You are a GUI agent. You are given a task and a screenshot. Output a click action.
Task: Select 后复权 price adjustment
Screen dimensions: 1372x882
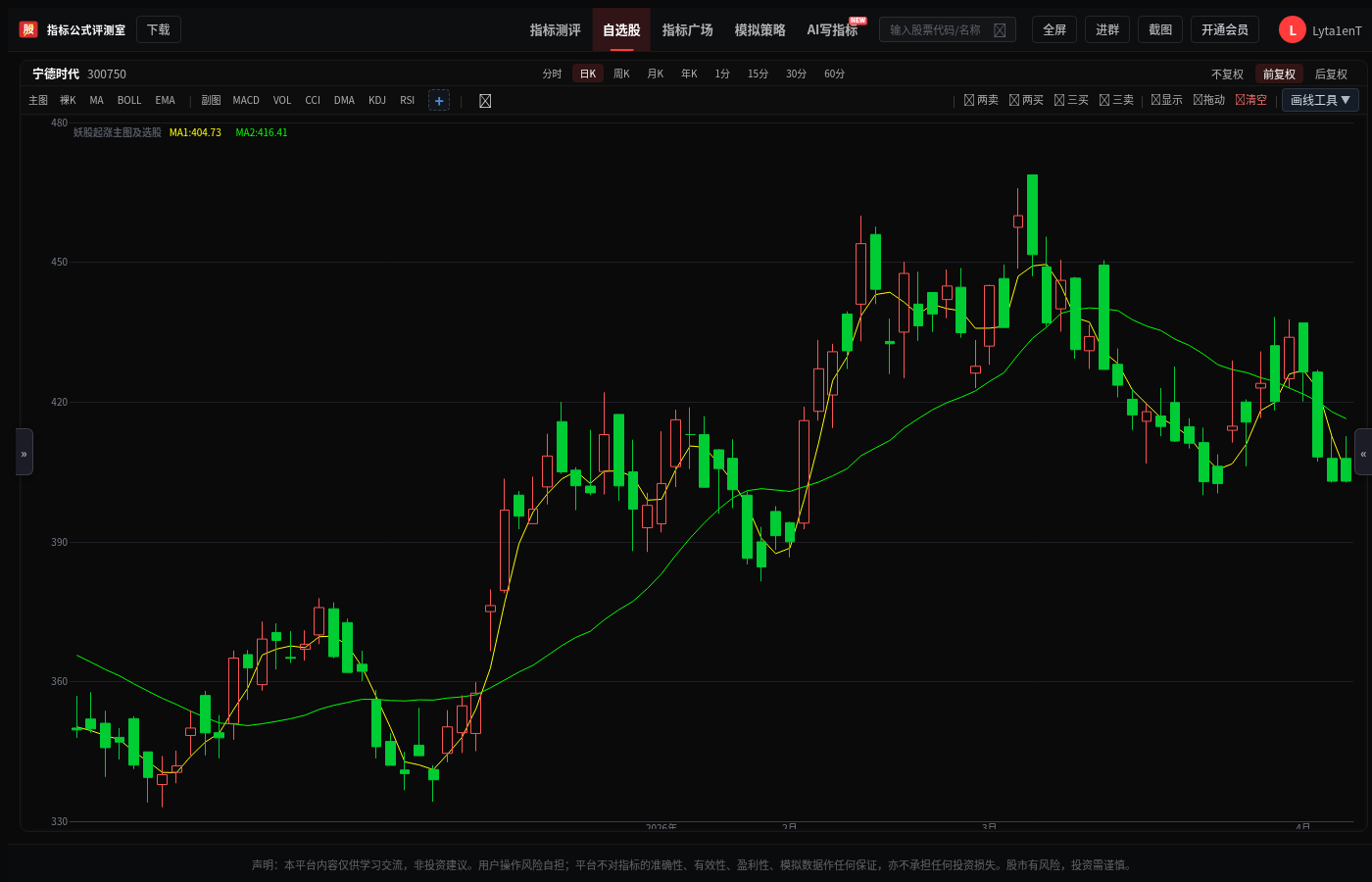click(x=1331, y=74)
